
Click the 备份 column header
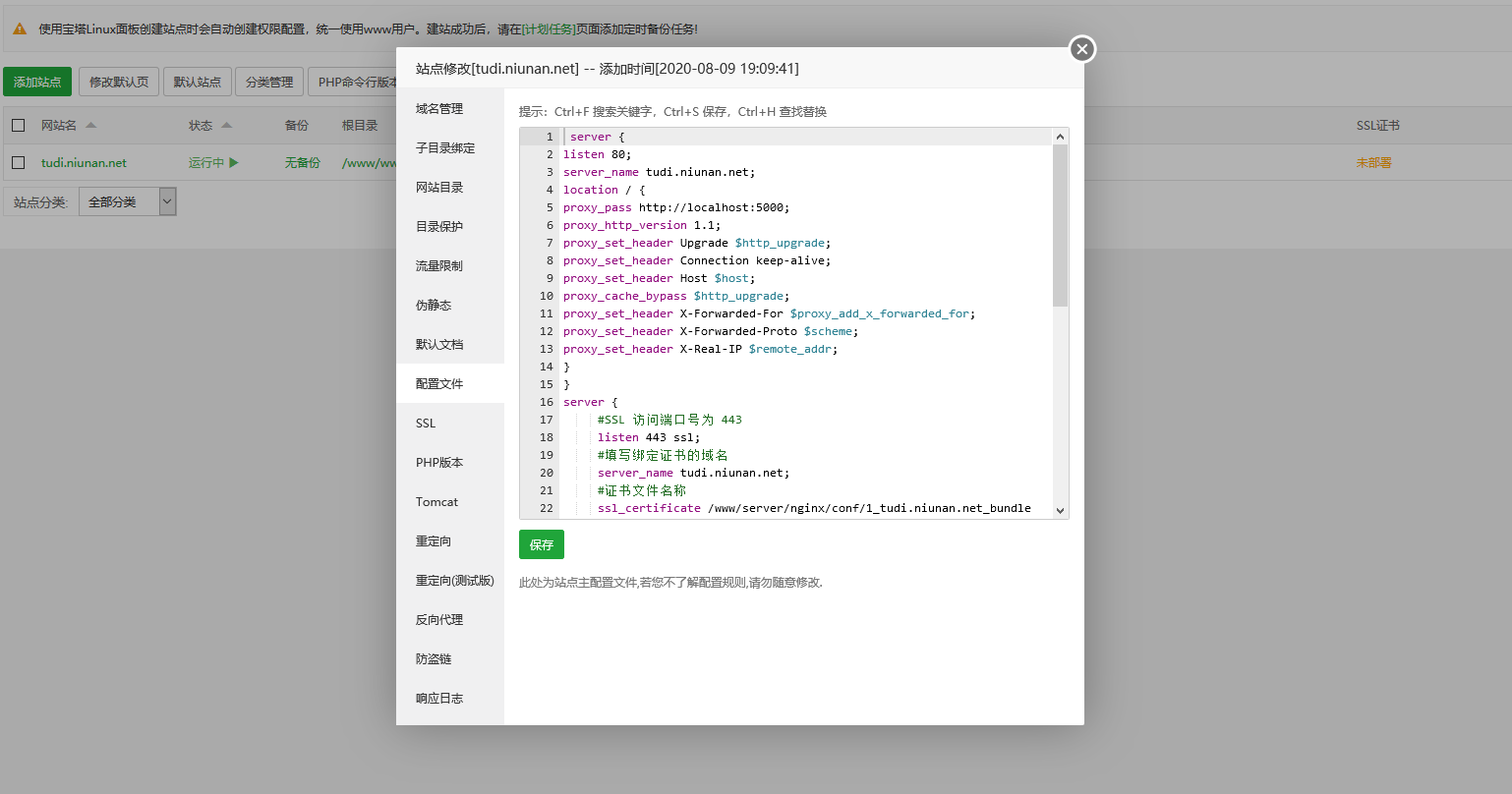coord(296,126)
